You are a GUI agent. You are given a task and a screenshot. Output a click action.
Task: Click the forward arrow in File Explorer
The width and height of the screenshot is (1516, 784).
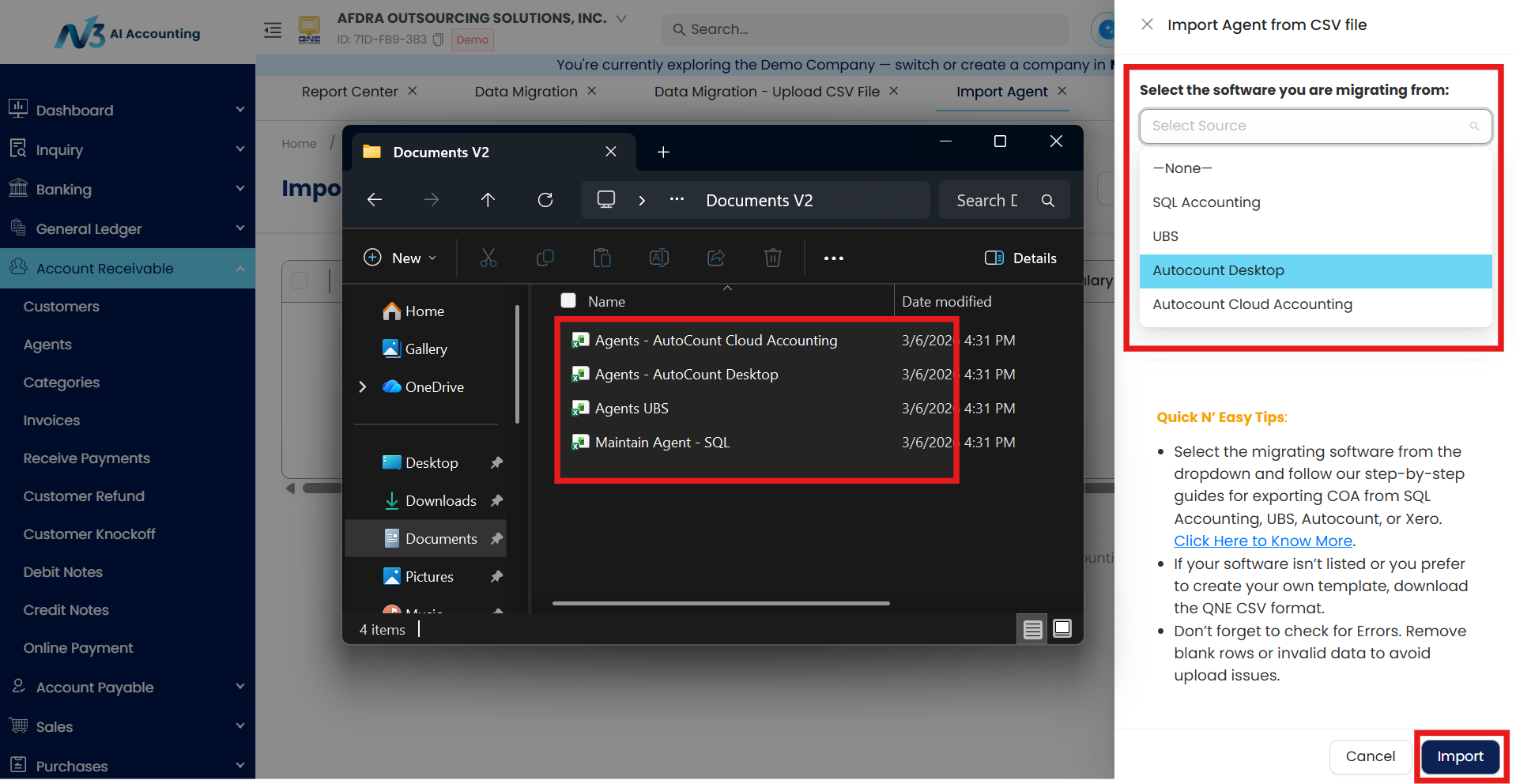(432, 200)
